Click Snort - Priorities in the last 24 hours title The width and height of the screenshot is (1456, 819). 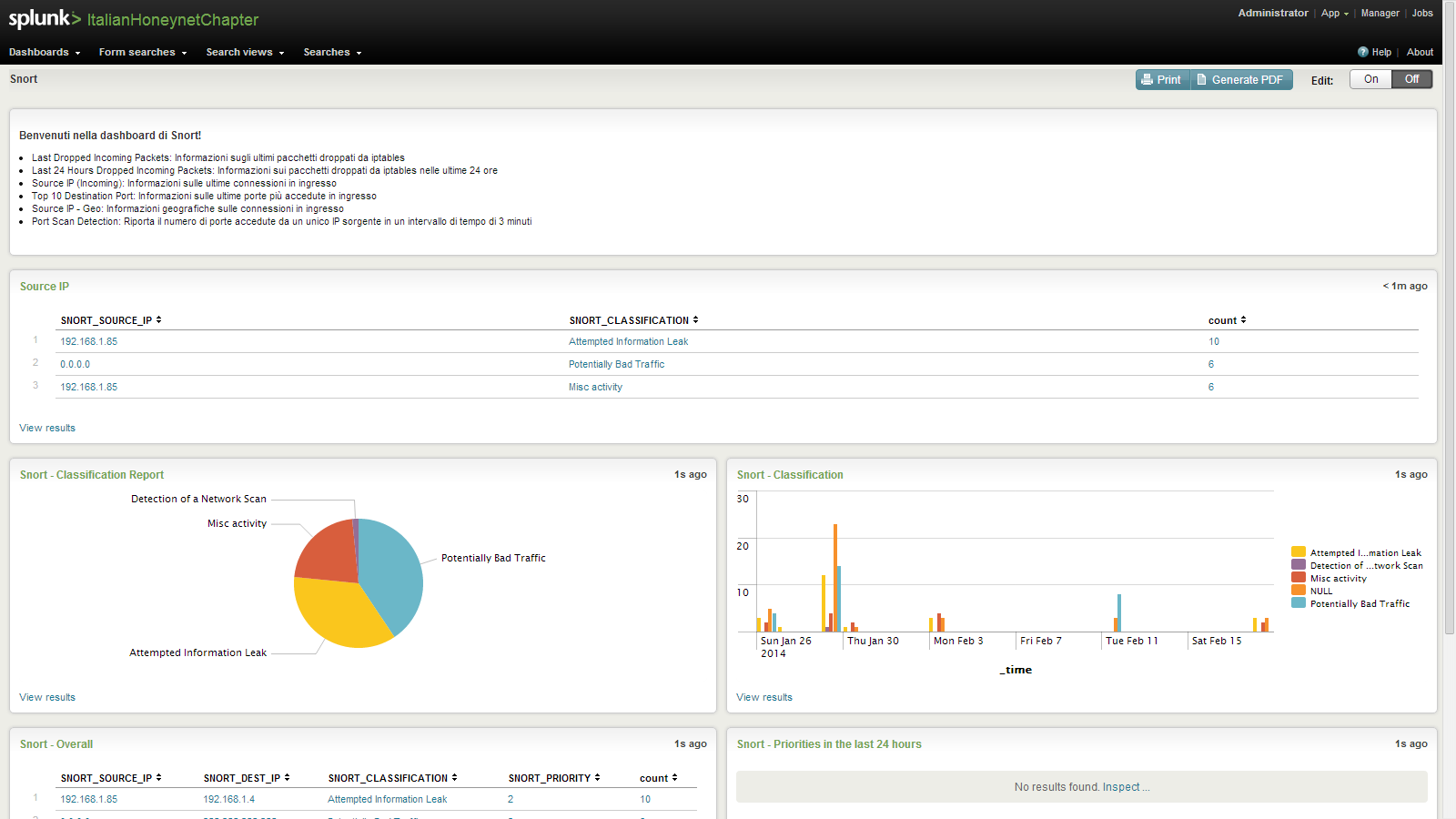[x=829, y=744]
